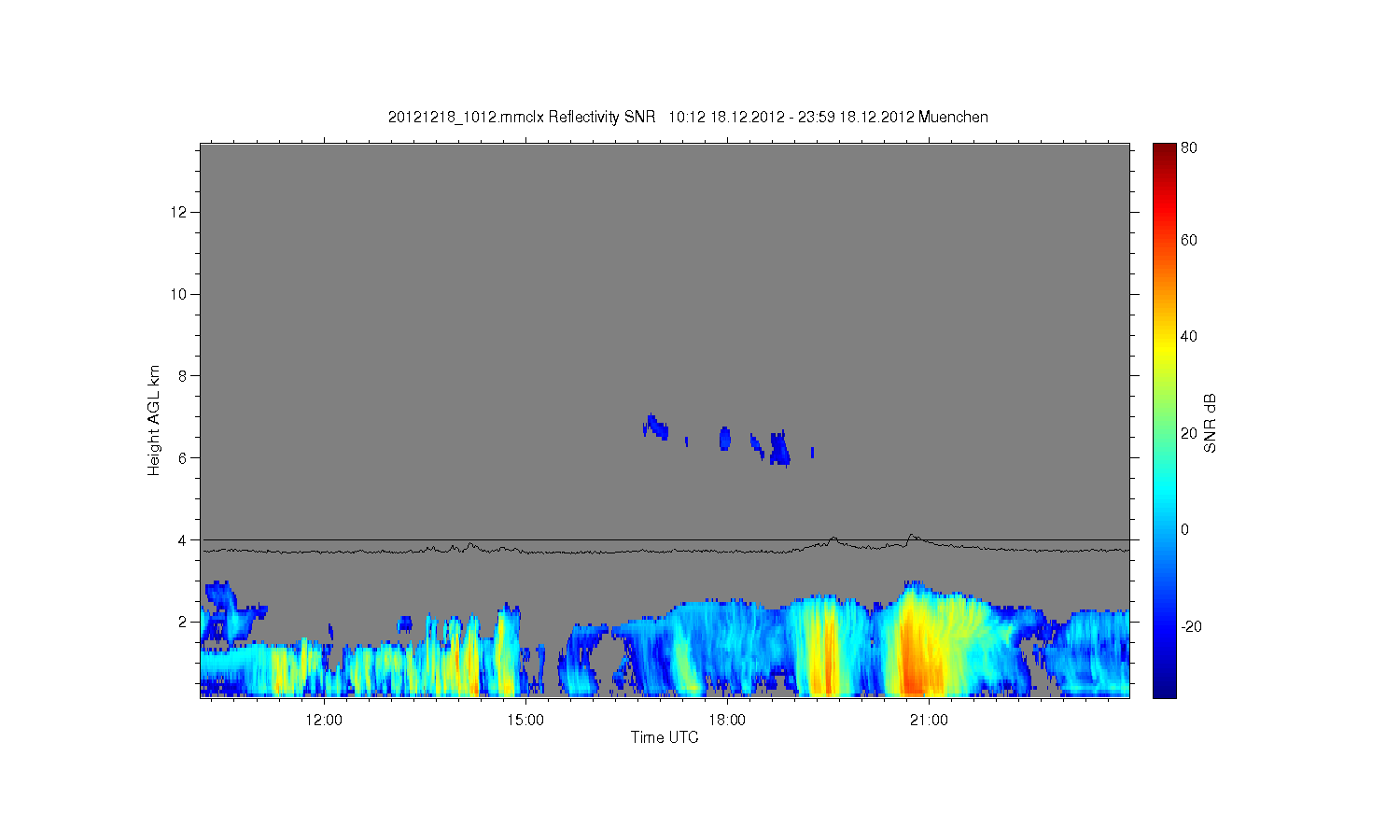
Task: Click the height tick label 10
Action: tap(179, 294)
